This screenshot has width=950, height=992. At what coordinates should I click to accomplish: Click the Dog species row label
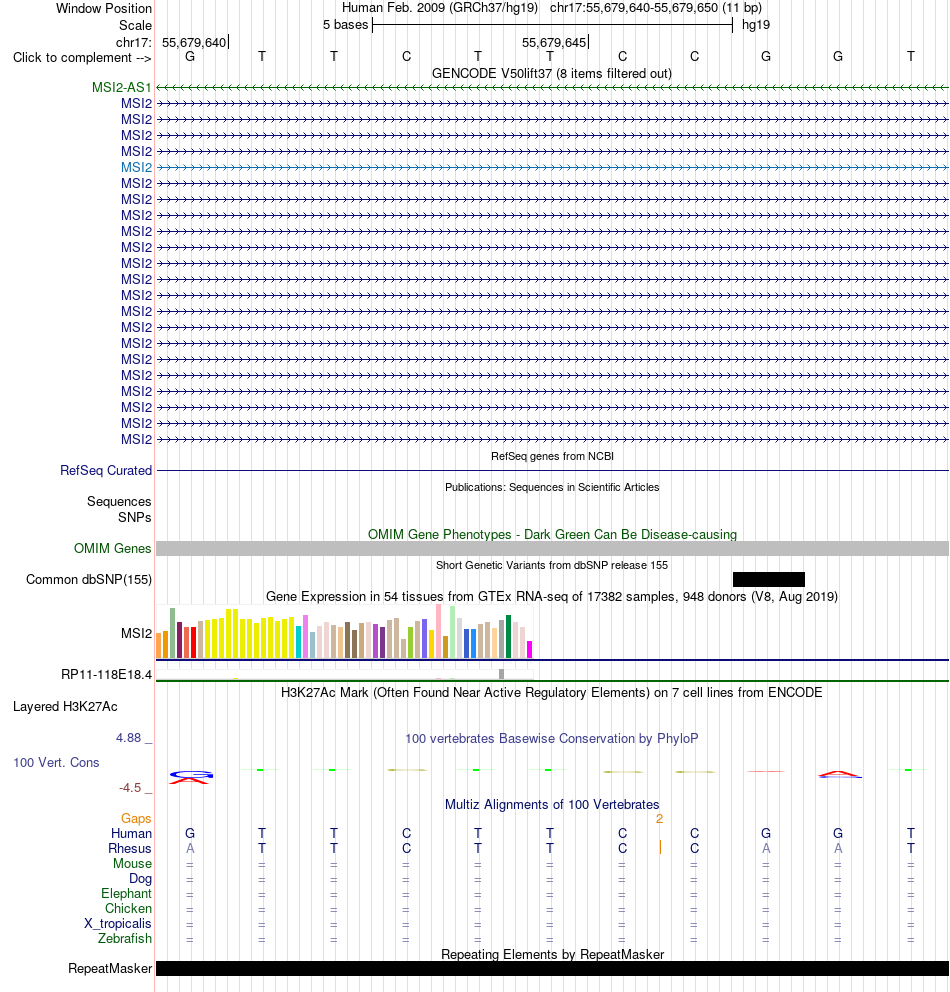140,878
